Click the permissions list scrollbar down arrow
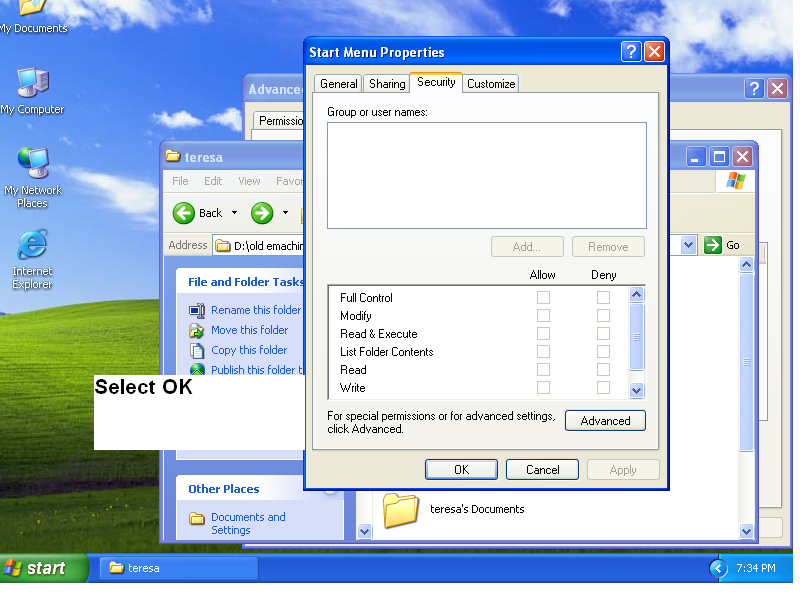This screenshot has width=800, height=600. pos(637,390)
